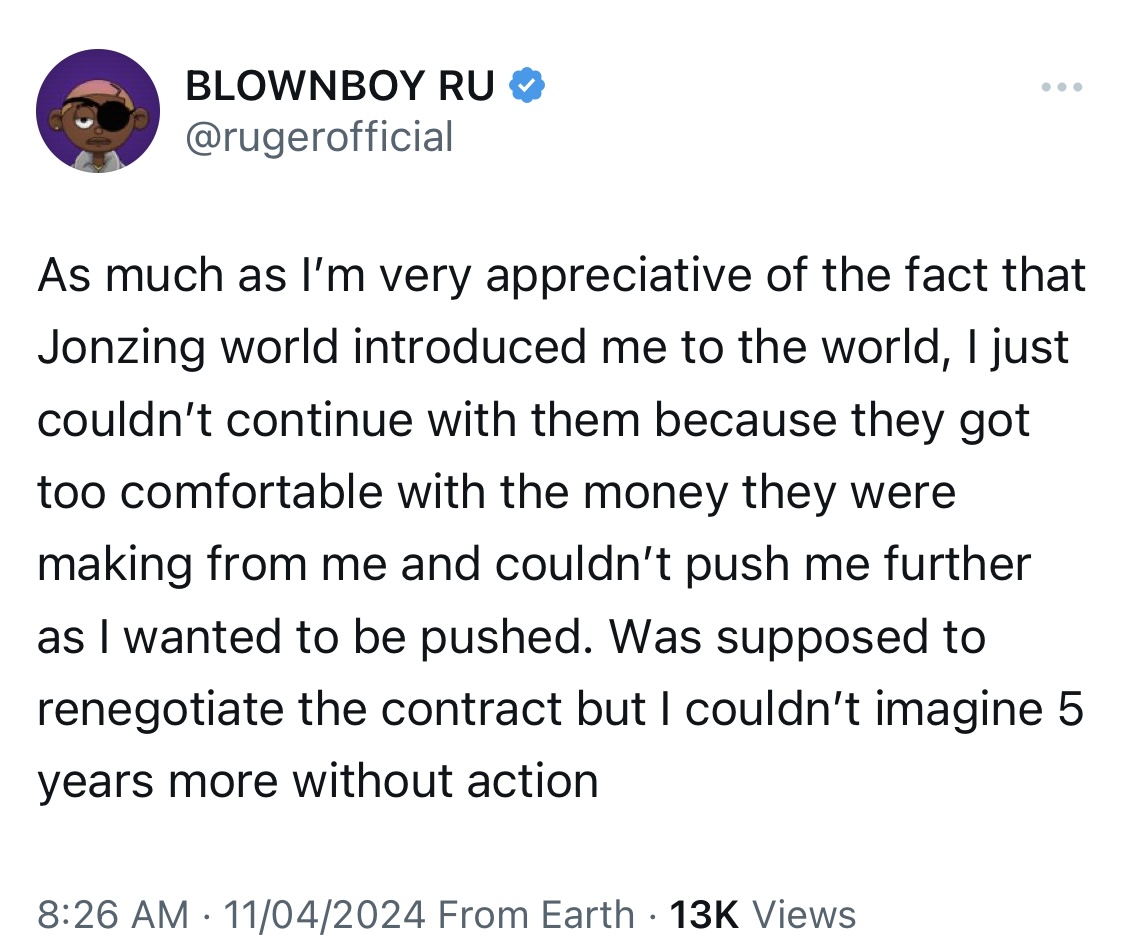The height and width of the screenshot is (950, 1125).
Task: Visit the @rugerofficial handle link
Action: pos(319,136)
